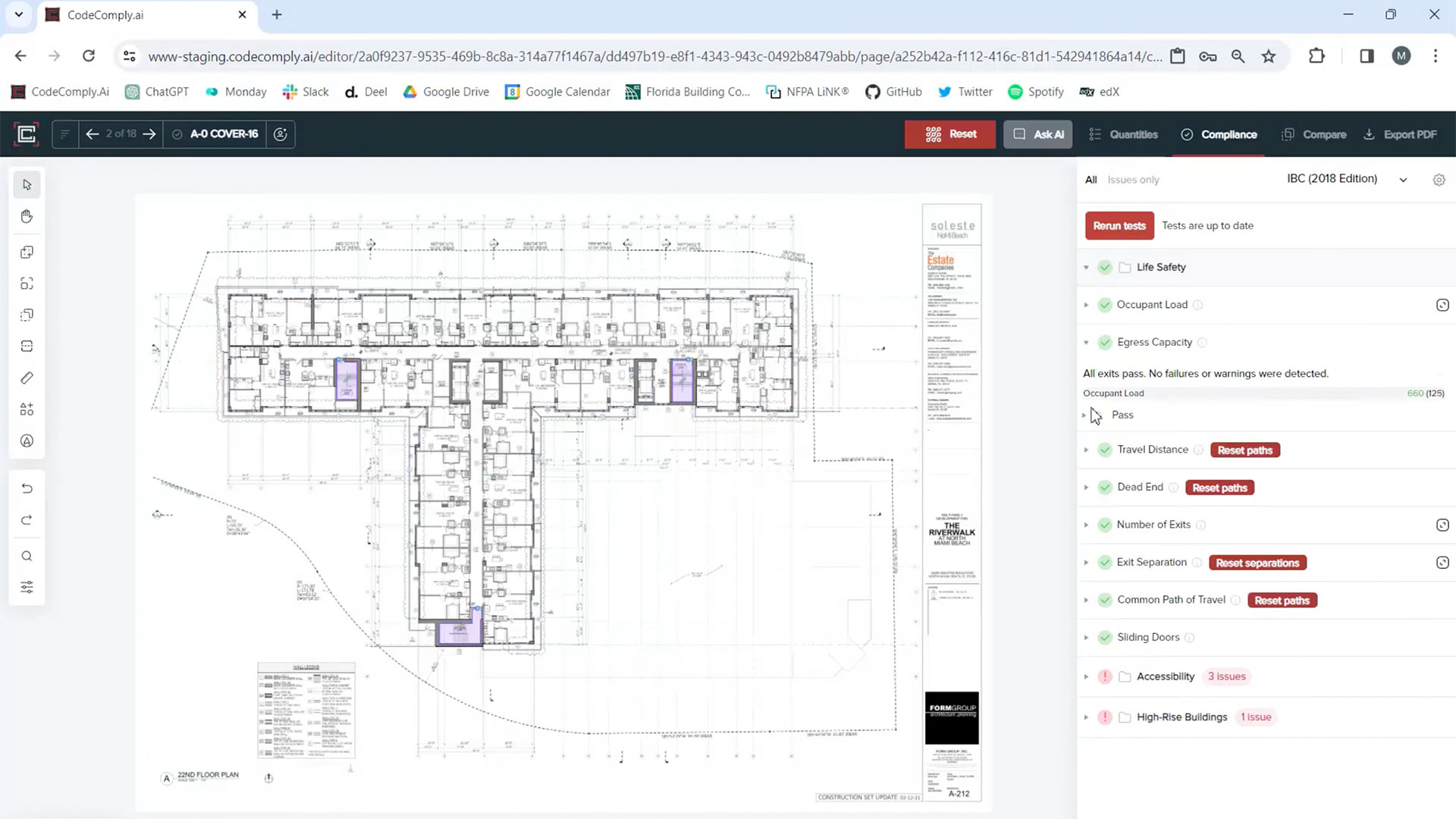
Task: Open the search magnifier tool in sidebar
Action: tap(27, 556)
